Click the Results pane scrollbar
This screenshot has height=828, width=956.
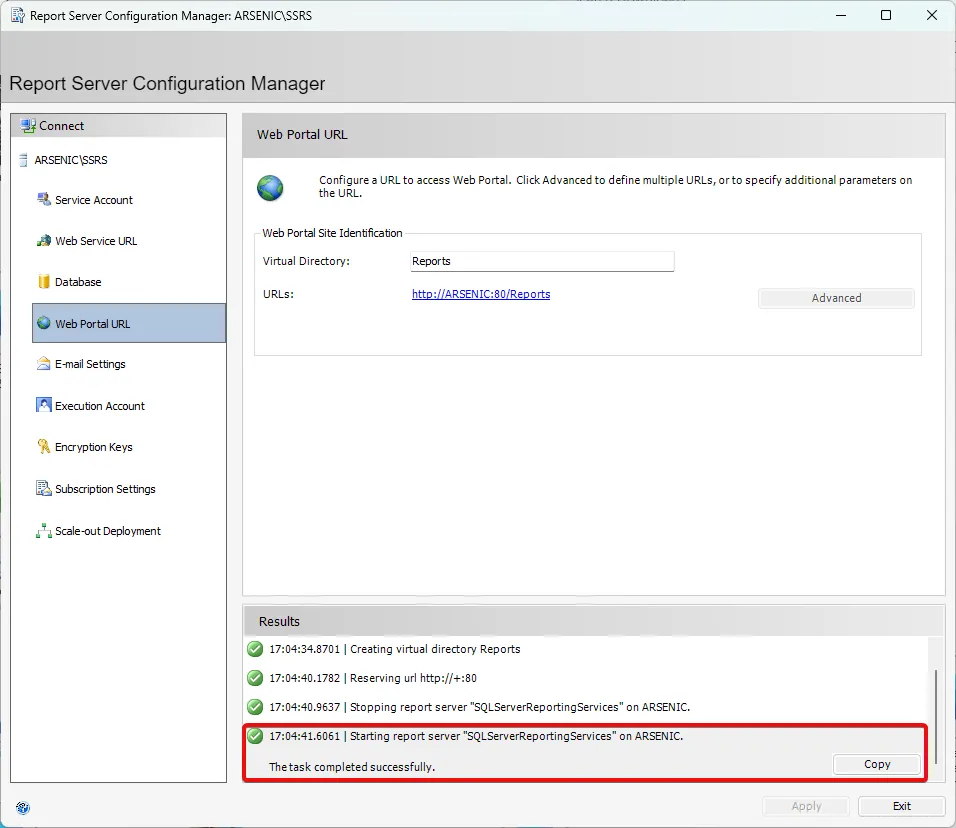(x=936, y=716)
